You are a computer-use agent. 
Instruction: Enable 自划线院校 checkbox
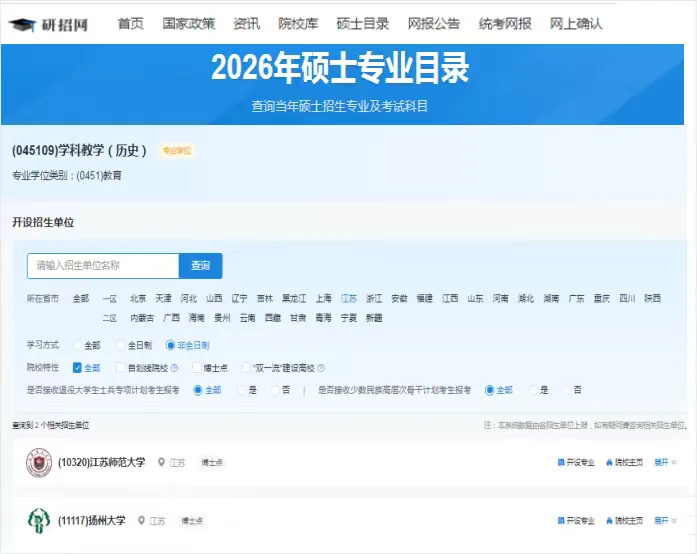click(120, 368)
